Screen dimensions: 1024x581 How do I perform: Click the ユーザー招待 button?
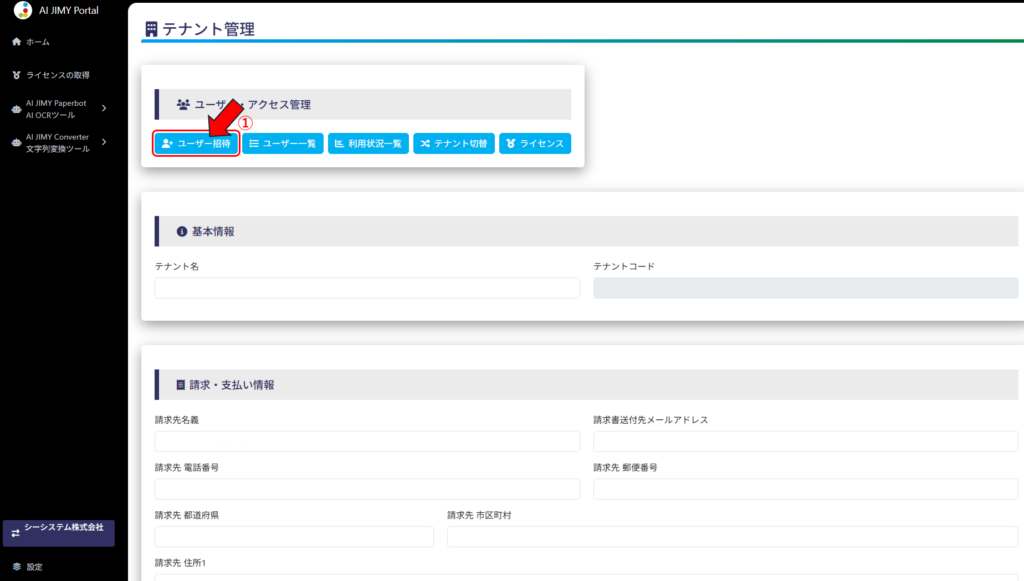pyautogui.click(x=196, y=144)
